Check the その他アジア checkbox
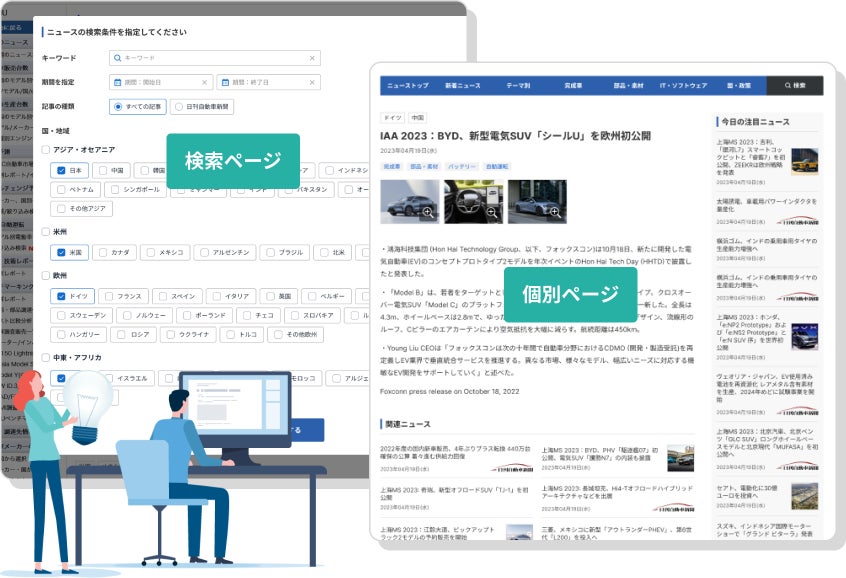Viewport: 846px width, 578px height. pos(61,208)
